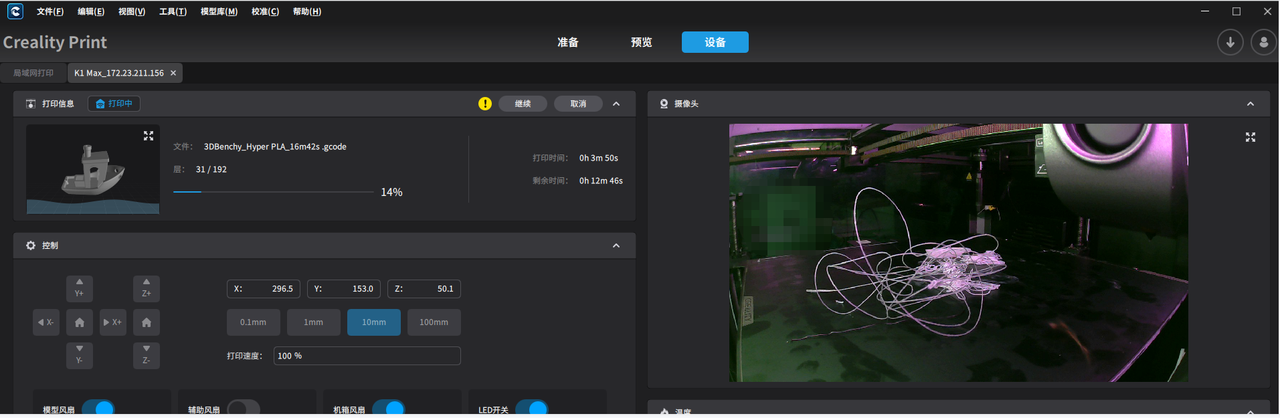Click the Y position field
Image resolution: width=1280 pixels, height=418 pixels.
(344, 288)
